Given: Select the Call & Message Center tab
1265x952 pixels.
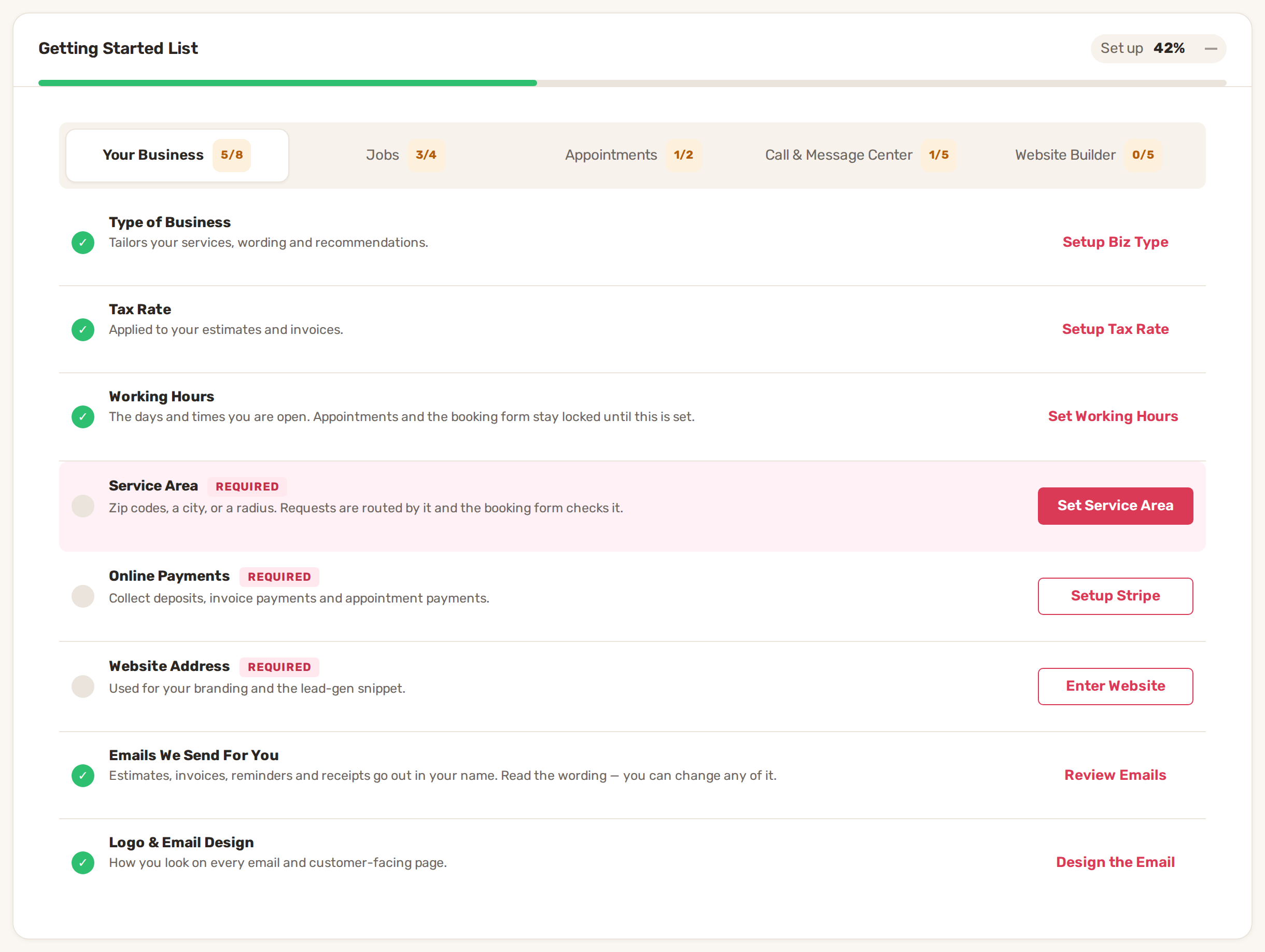Looking at the screenshot, I should [861, 155].
